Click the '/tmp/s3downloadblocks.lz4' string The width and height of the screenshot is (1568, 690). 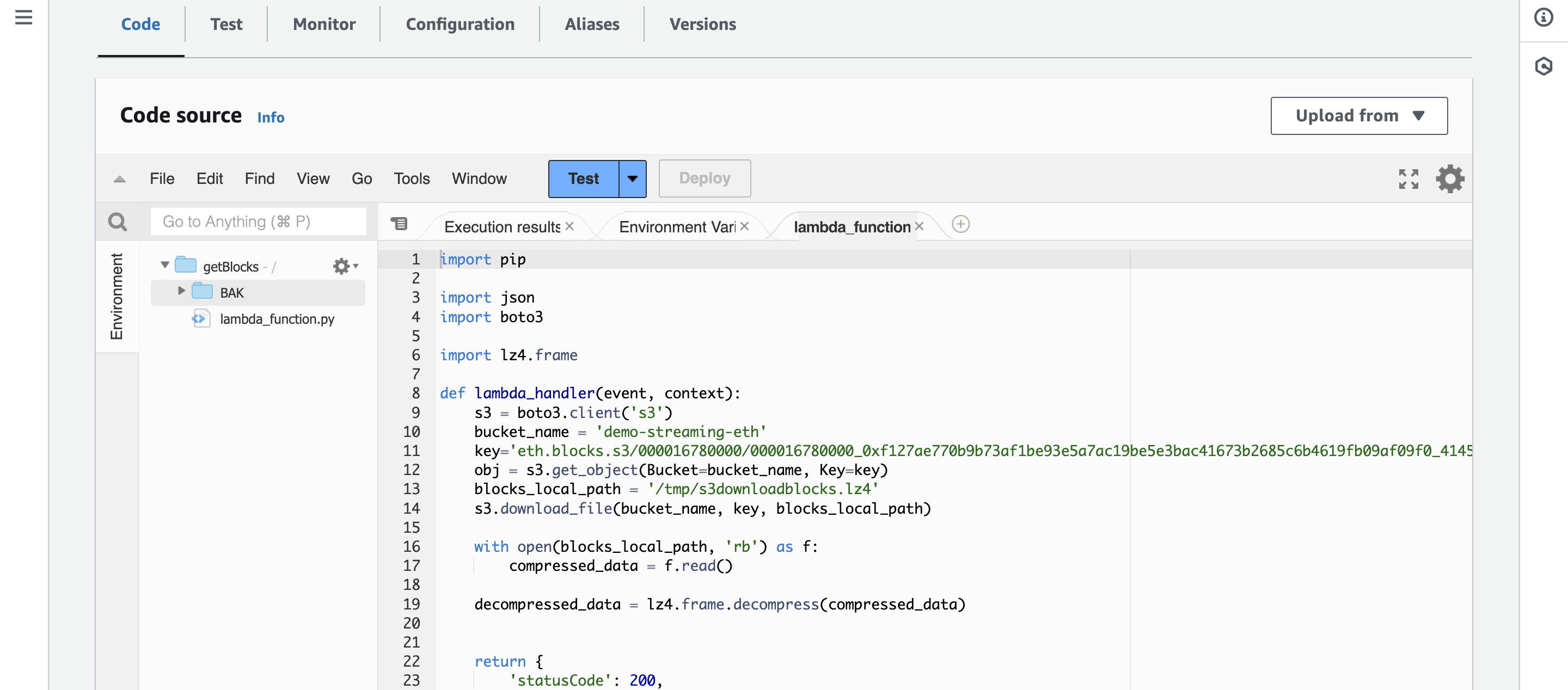[x=763, y=489]
